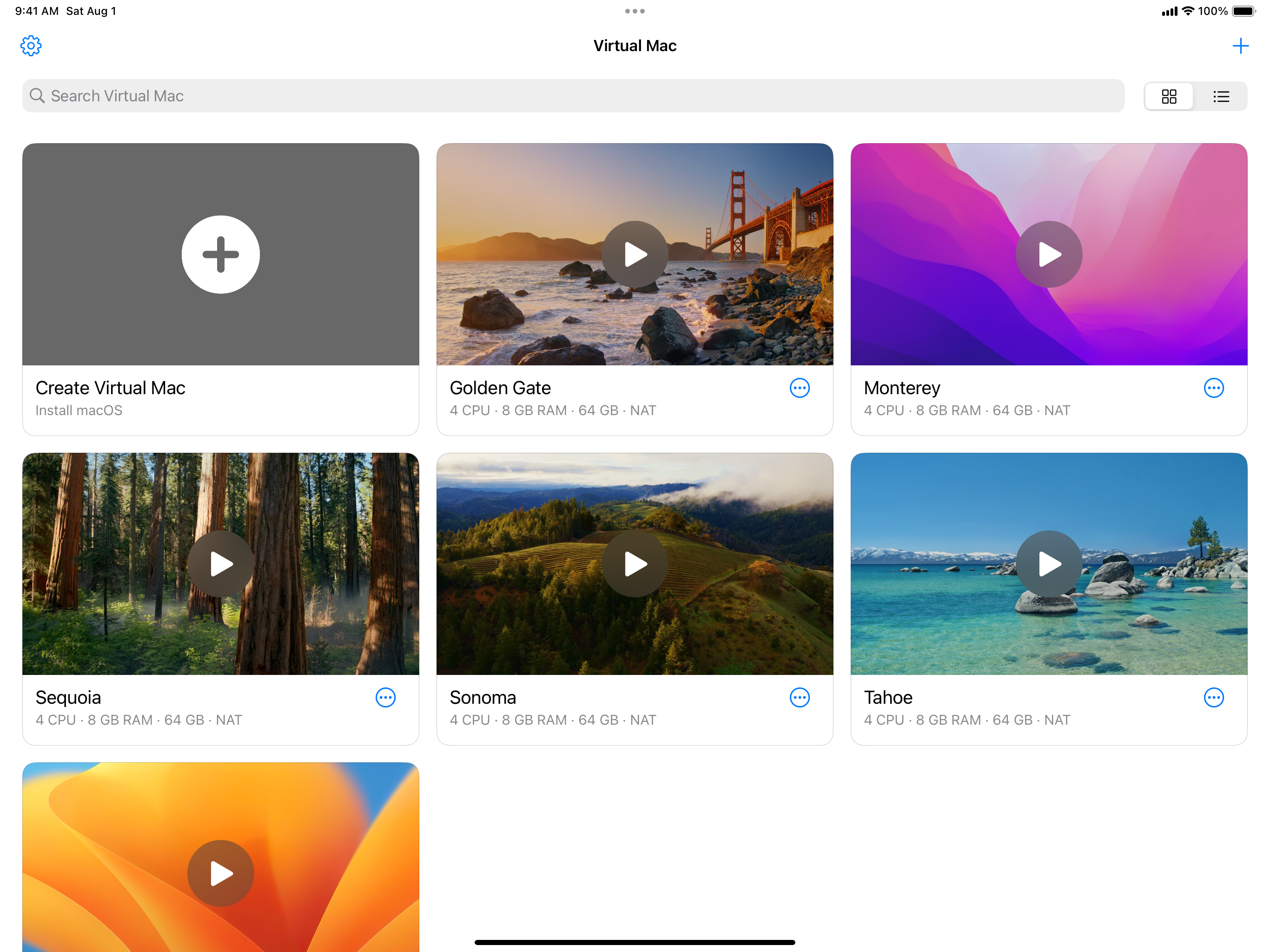This screenshot has width=1270, height=952.
Task: Tap the plus icon in the top bar
Action: (x=1240, y=46)
